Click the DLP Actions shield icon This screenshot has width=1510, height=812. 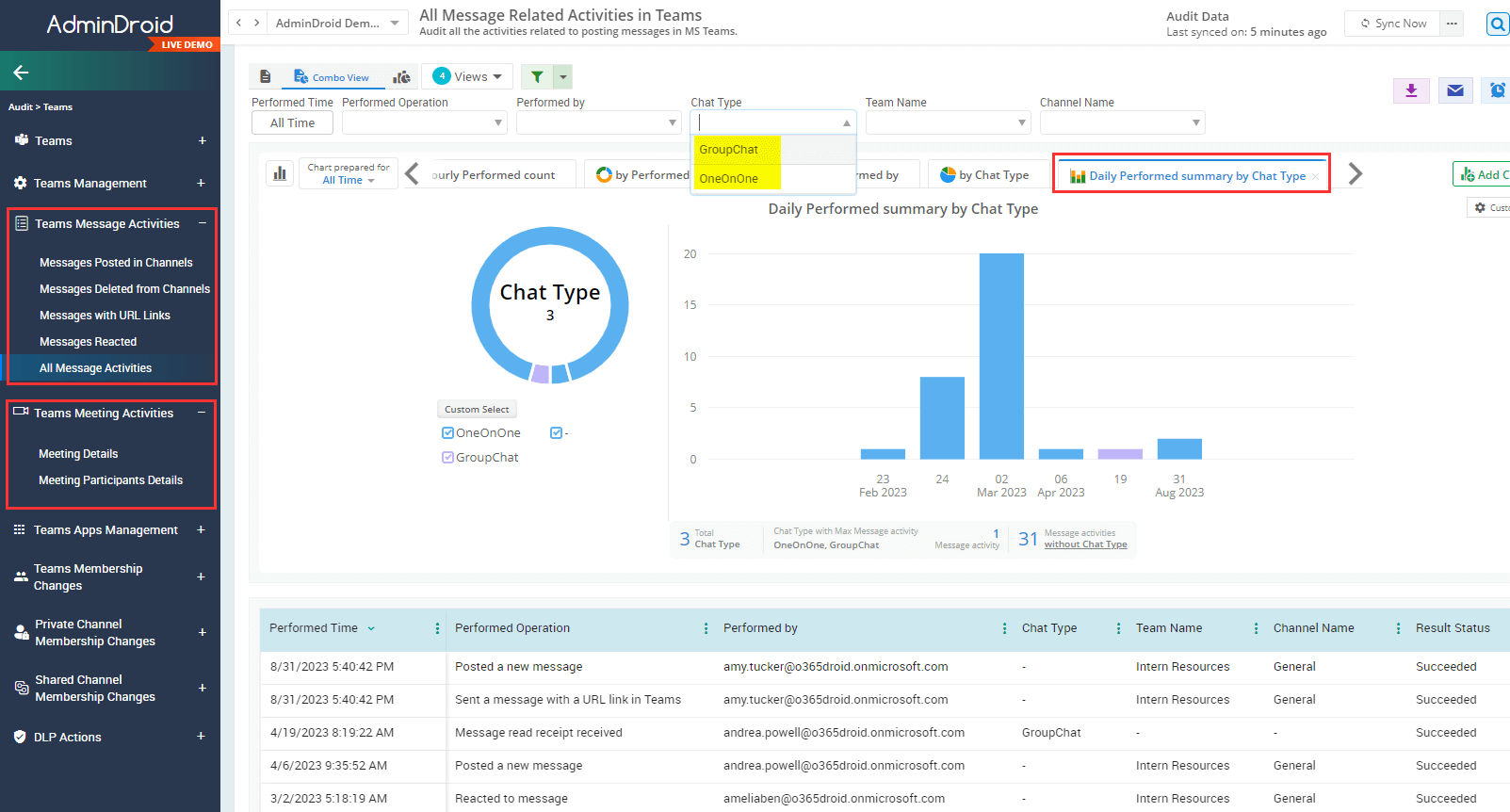tap(20, 737)
